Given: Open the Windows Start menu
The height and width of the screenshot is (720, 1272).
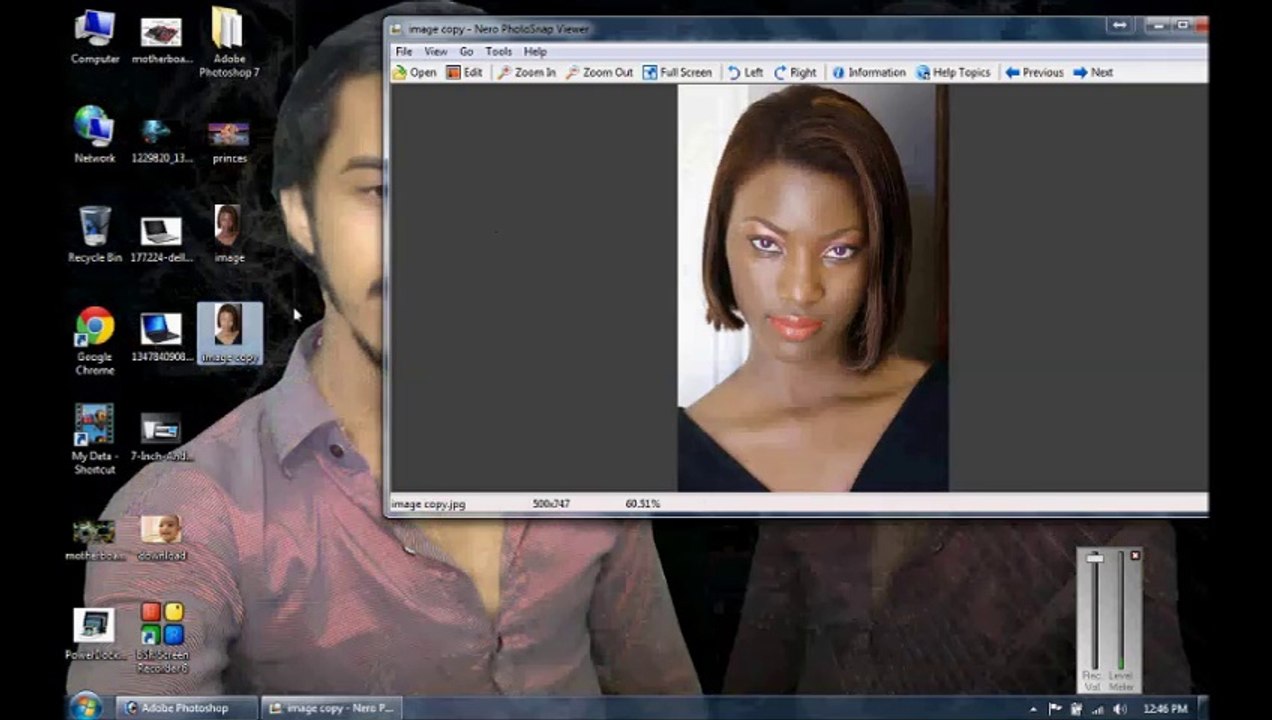Looking at the screenshot, I should pyautogui.click(x=85, y=706).
